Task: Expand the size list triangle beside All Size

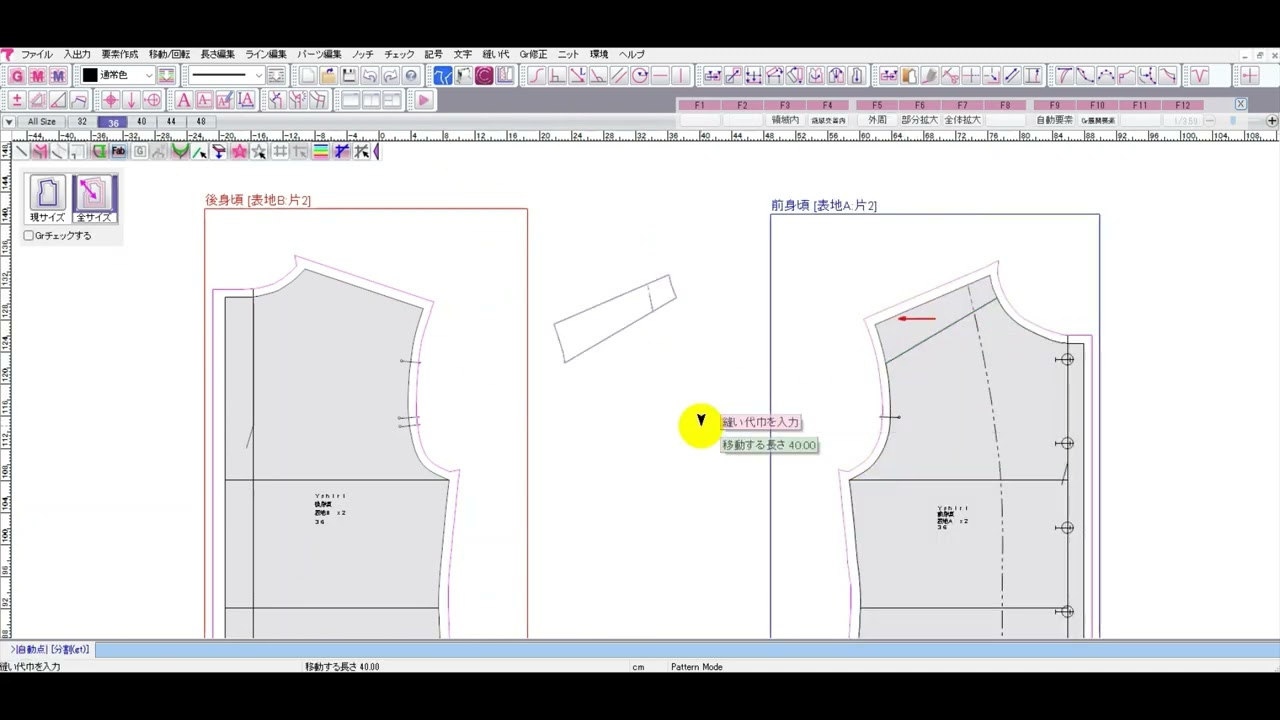Action: [x=8, y=122]
